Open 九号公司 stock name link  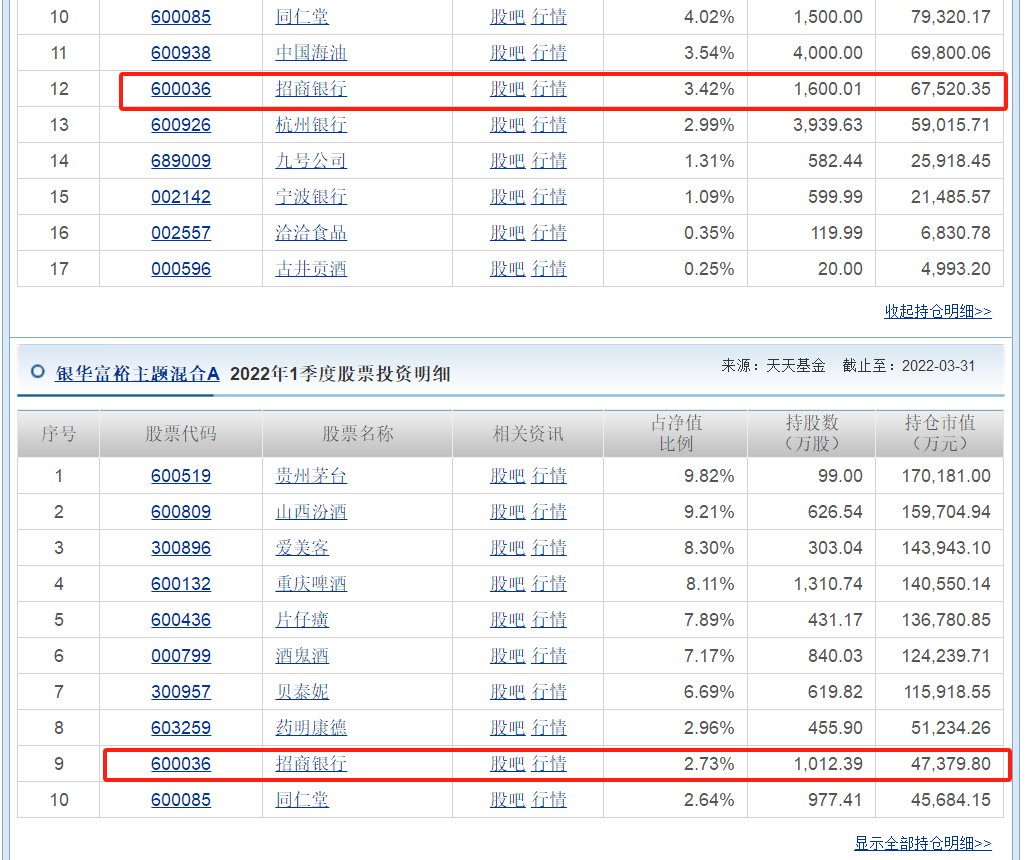pyautogui.click(x=311, y=160)
